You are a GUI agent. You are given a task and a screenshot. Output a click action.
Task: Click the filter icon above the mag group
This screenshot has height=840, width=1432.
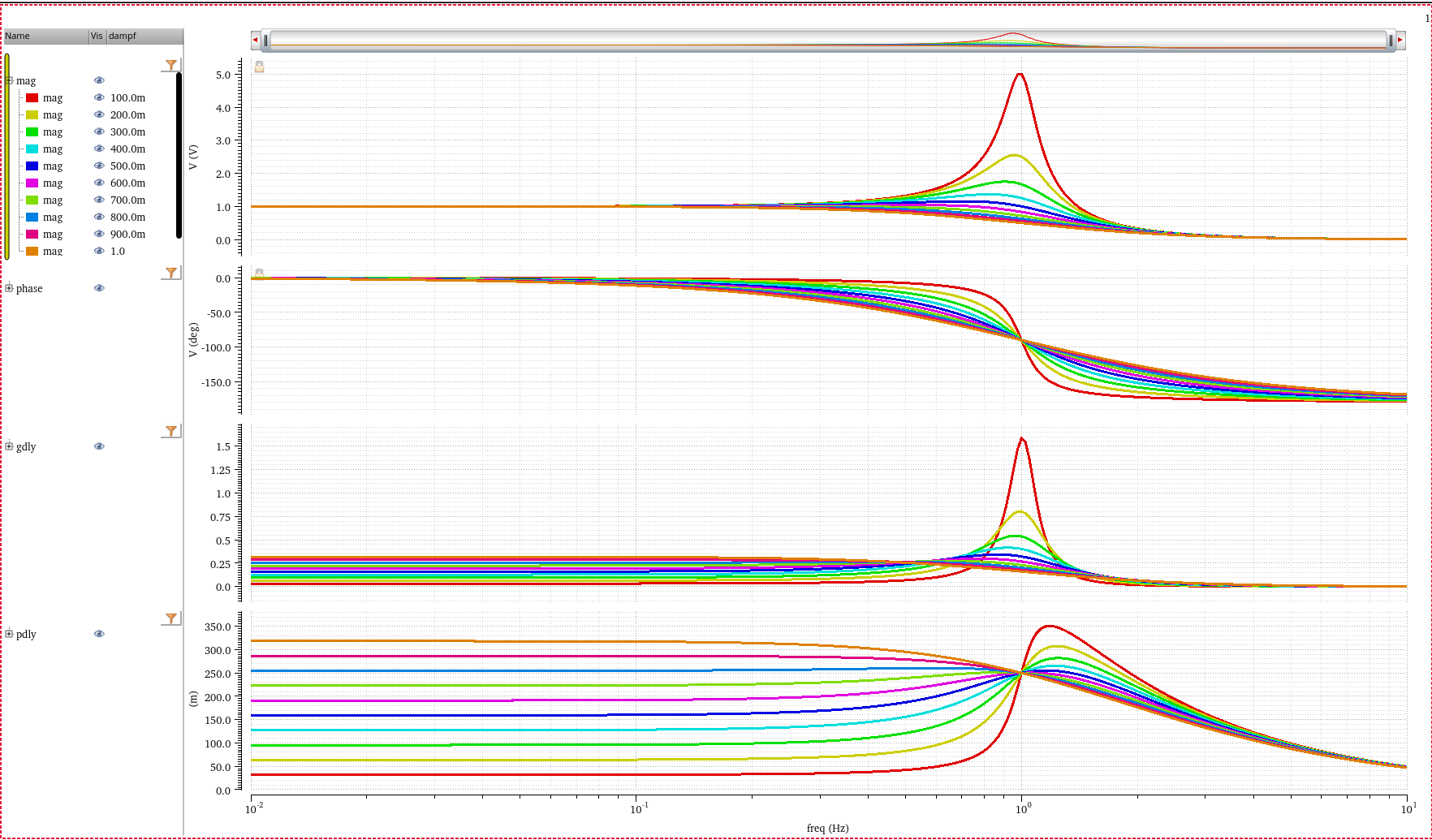click(170, 65)
